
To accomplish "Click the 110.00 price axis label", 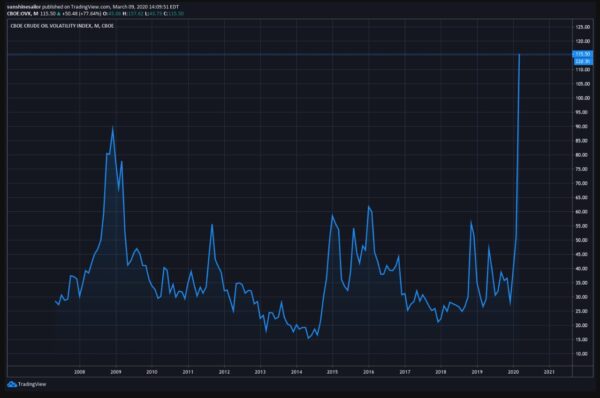I will [x=582, y=70].
